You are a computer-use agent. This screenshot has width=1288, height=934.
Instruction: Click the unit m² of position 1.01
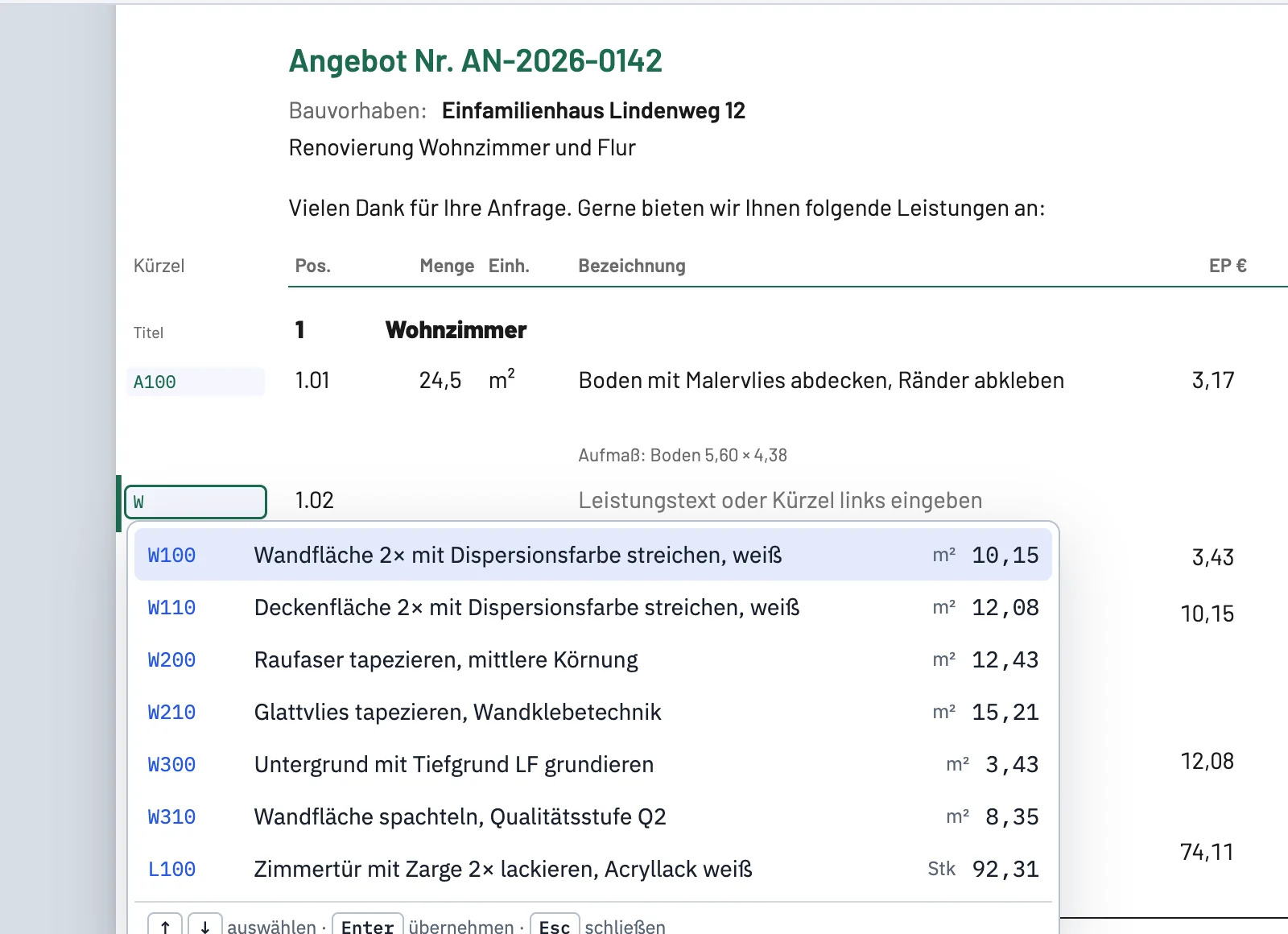click(x=502, y=379)
